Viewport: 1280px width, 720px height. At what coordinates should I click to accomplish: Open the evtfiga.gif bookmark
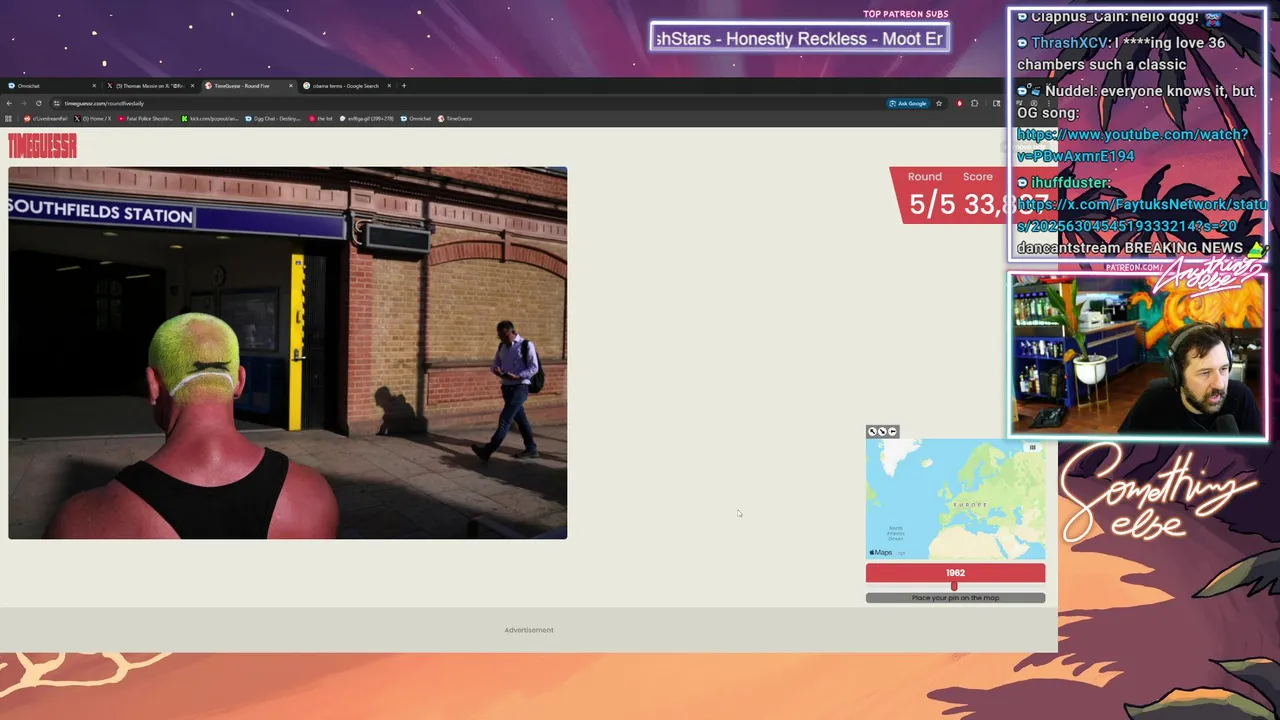[367, 118]
